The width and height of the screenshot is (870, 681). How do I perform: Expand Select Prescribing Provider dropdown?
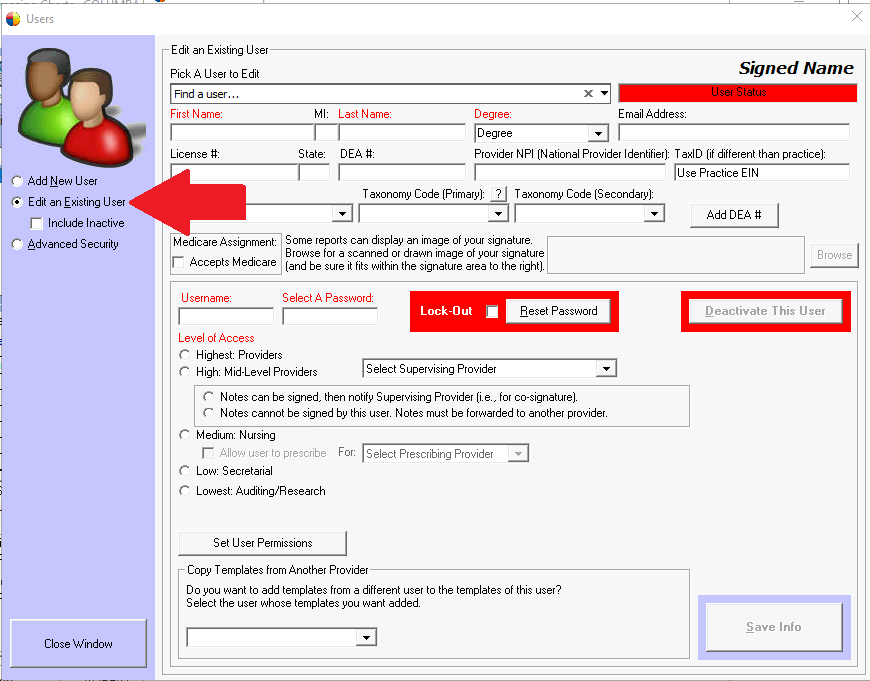(x=518, y=453)
